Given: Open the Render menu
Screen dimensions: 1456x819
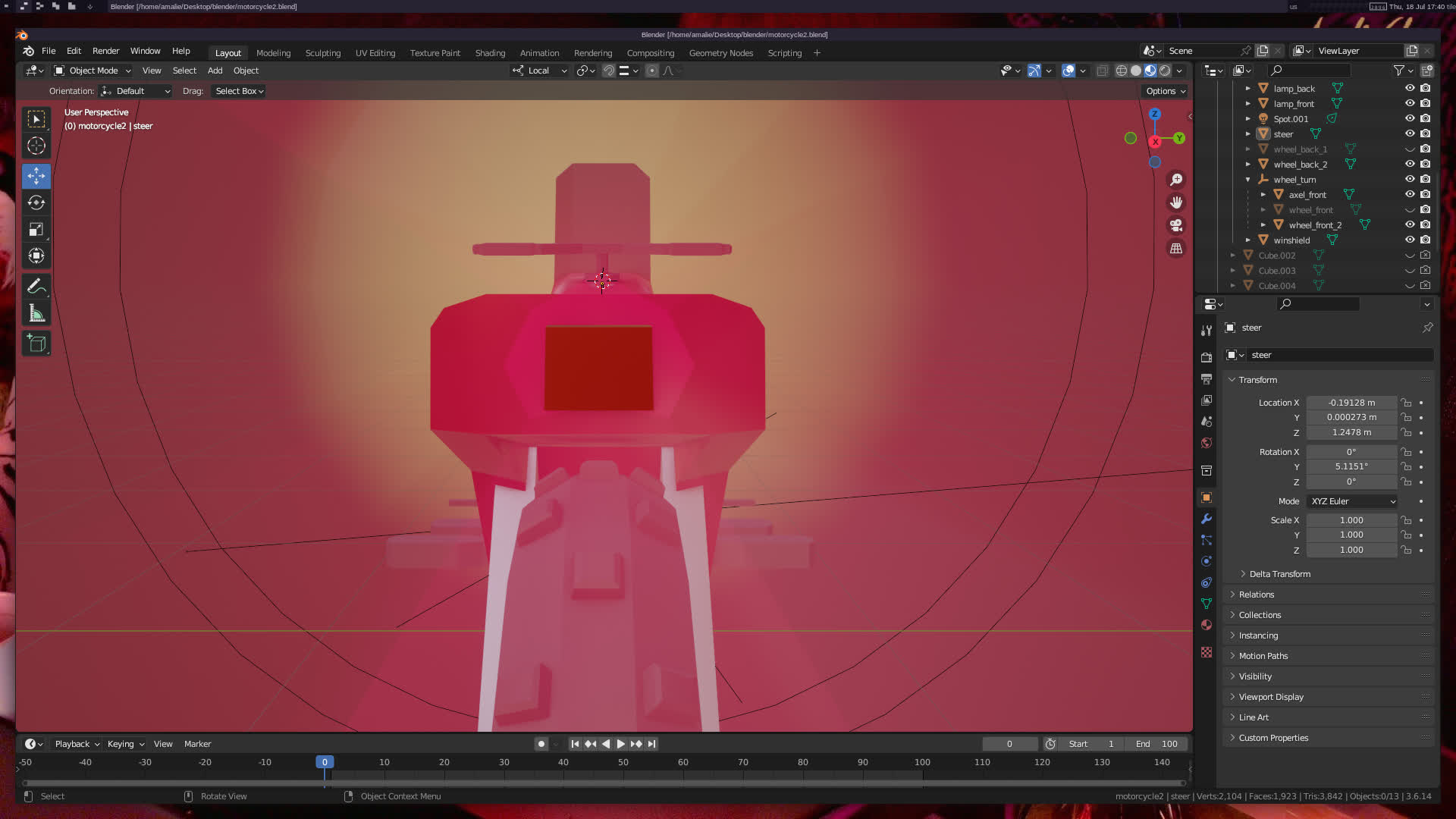Looking at the screenshot, I should pyautogui.click(x=105, y=51).
